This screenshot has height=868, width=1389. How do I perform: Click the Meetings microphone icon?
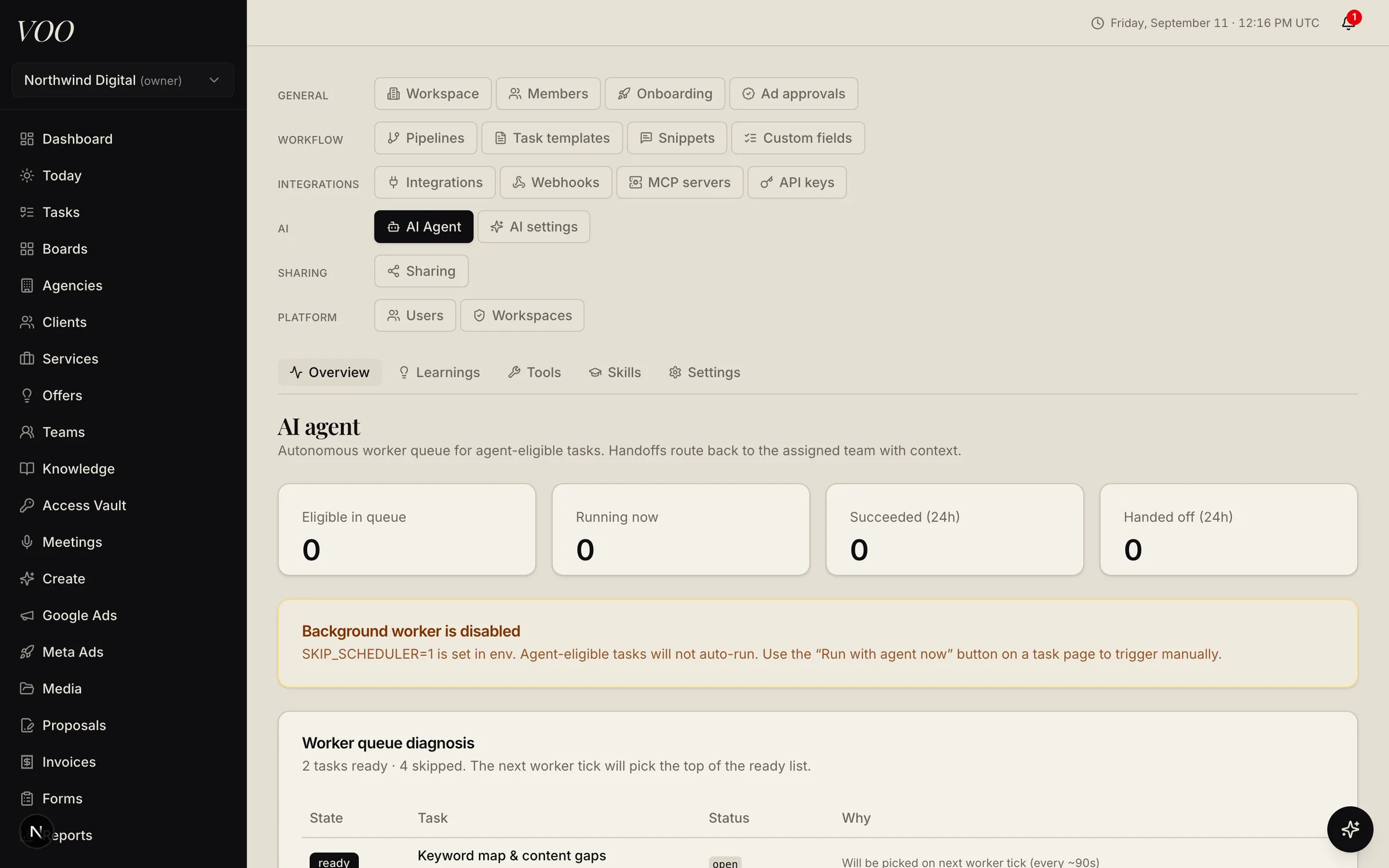coord(27,542)
